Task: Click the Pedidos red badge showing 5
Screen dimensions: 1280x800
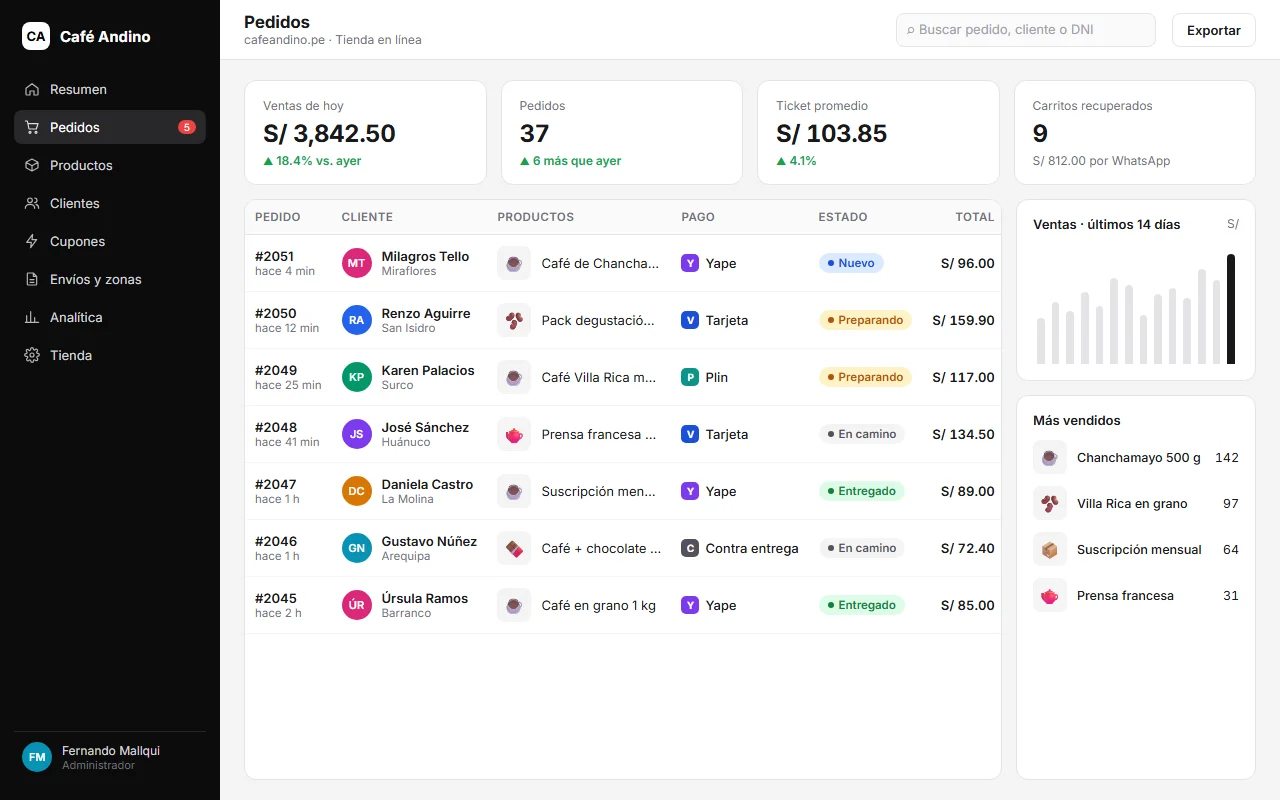Action: tap(187, 127)
